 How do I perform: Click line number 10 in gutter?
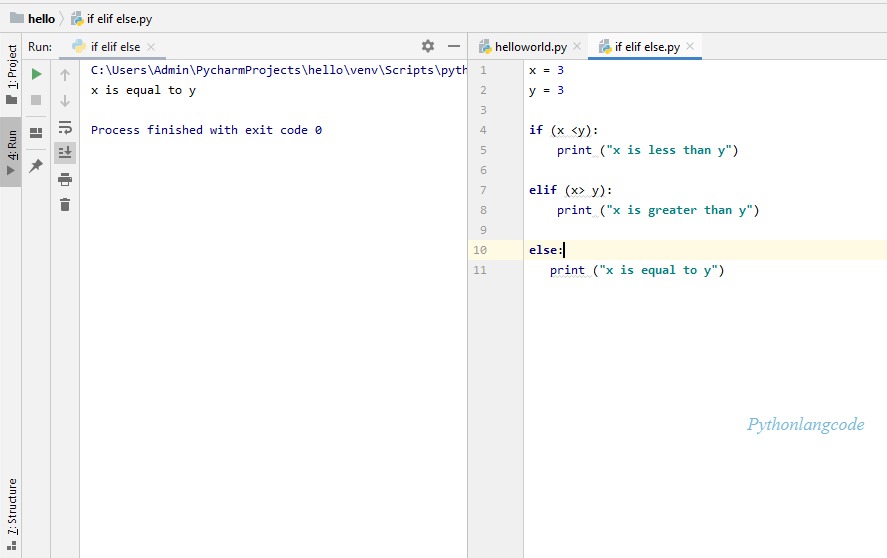tap(480, 250)
